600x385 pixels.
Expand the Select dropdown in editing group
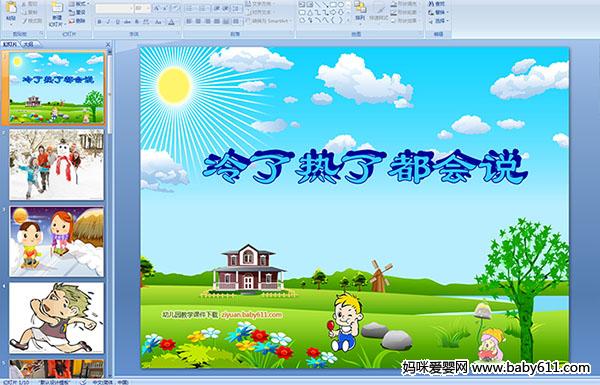(438, 21)
